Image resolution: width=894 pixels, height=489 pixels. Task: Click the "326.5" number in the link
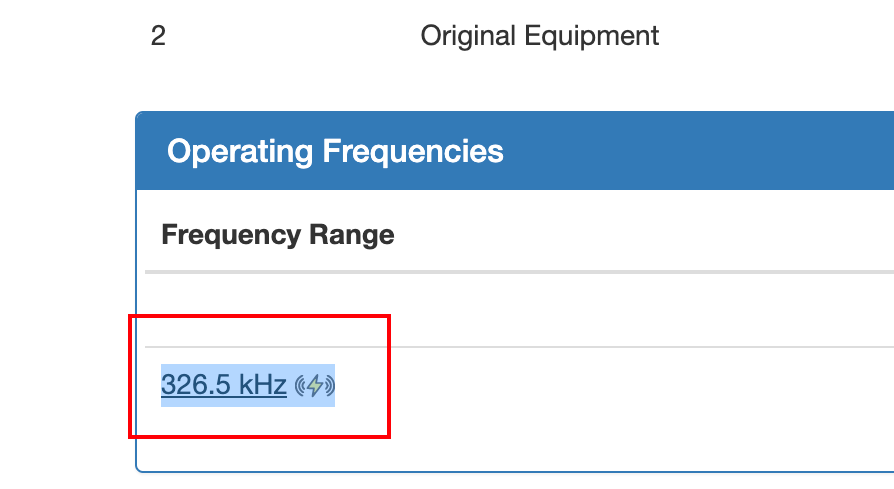pyautogui.click(x=197, y=385)
